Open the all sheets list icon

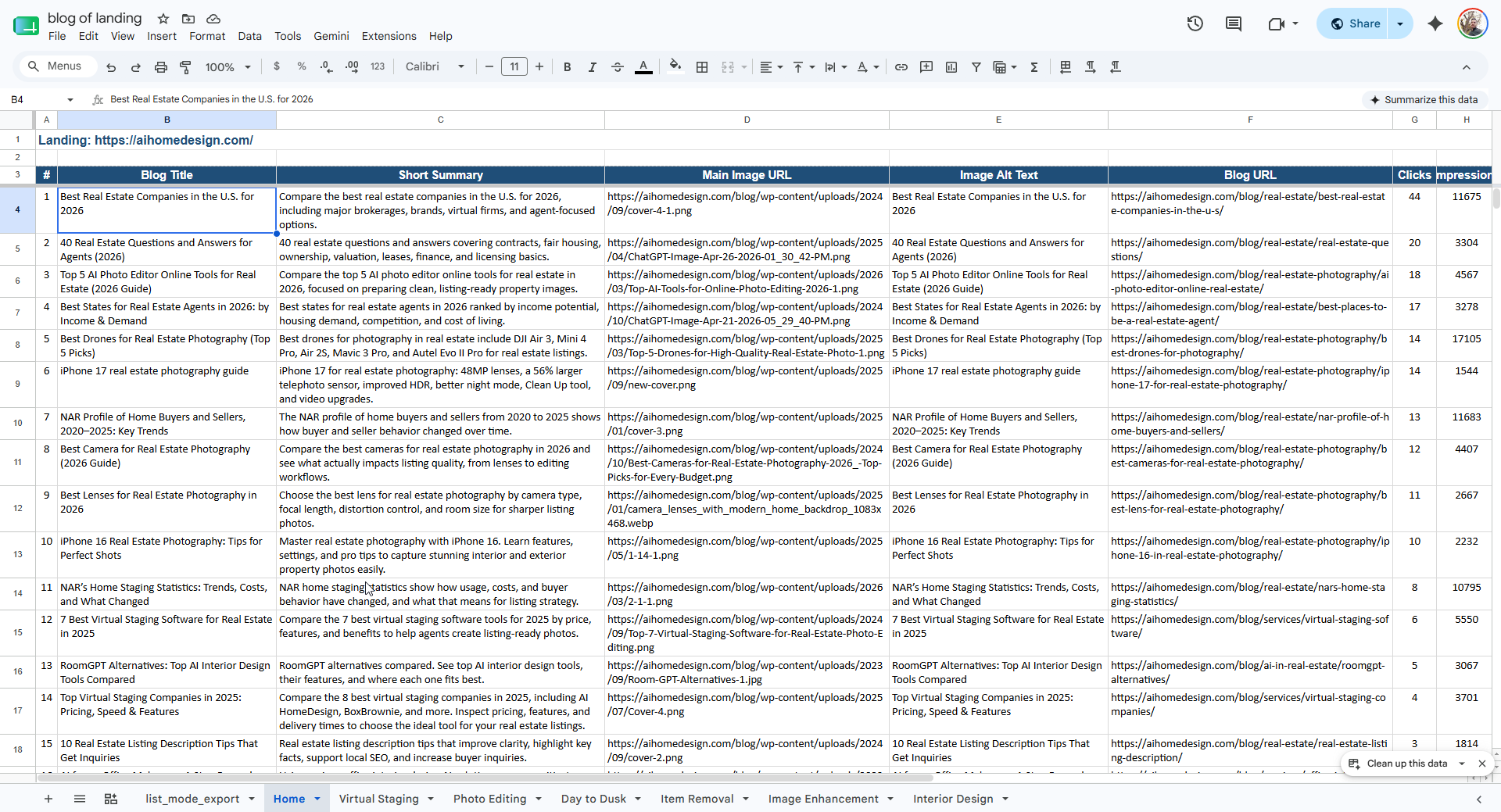[x=80, y=799]
